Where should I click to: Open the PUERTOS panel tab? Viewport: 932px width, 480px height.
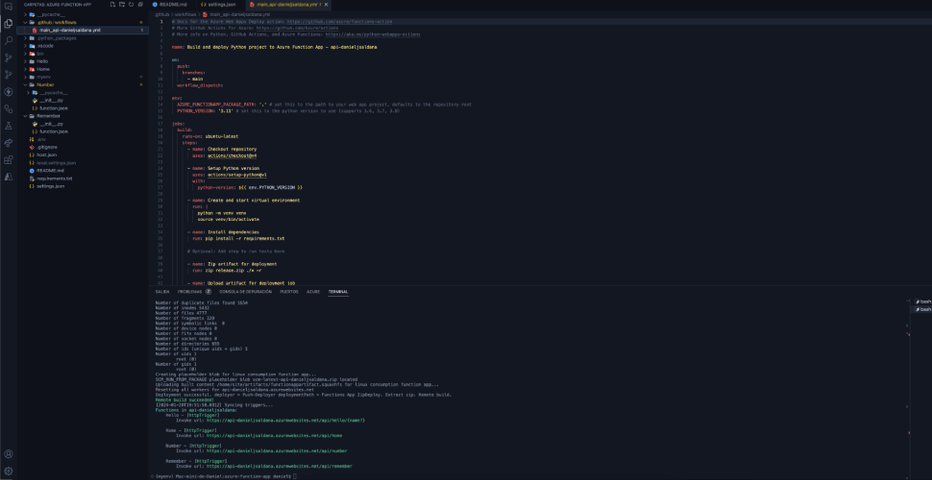289,292
